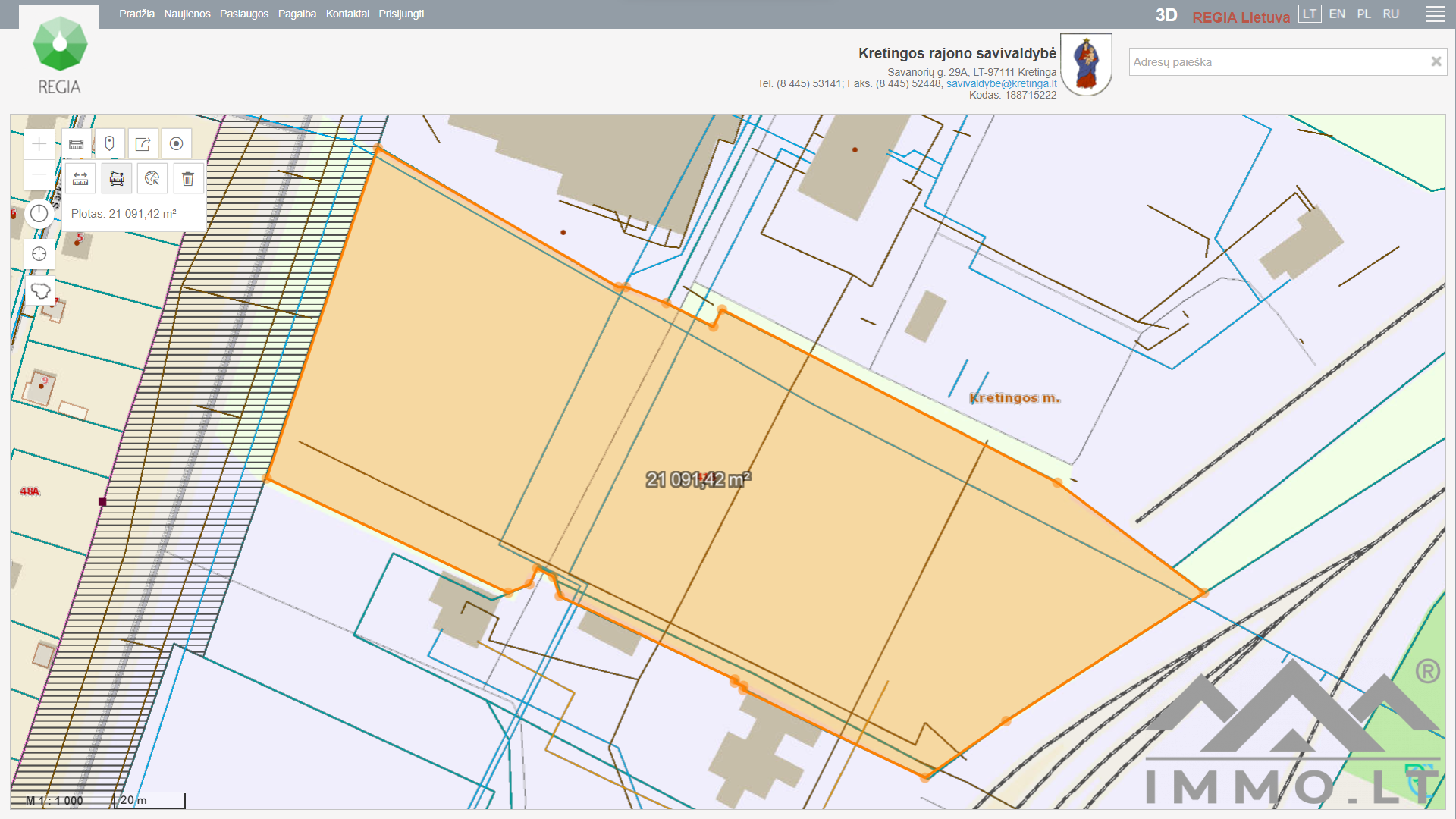This screenshot has width=1456, height=819.
Task: Click the Kretinga municipality coat of arms
Action: coord(1086,64)
